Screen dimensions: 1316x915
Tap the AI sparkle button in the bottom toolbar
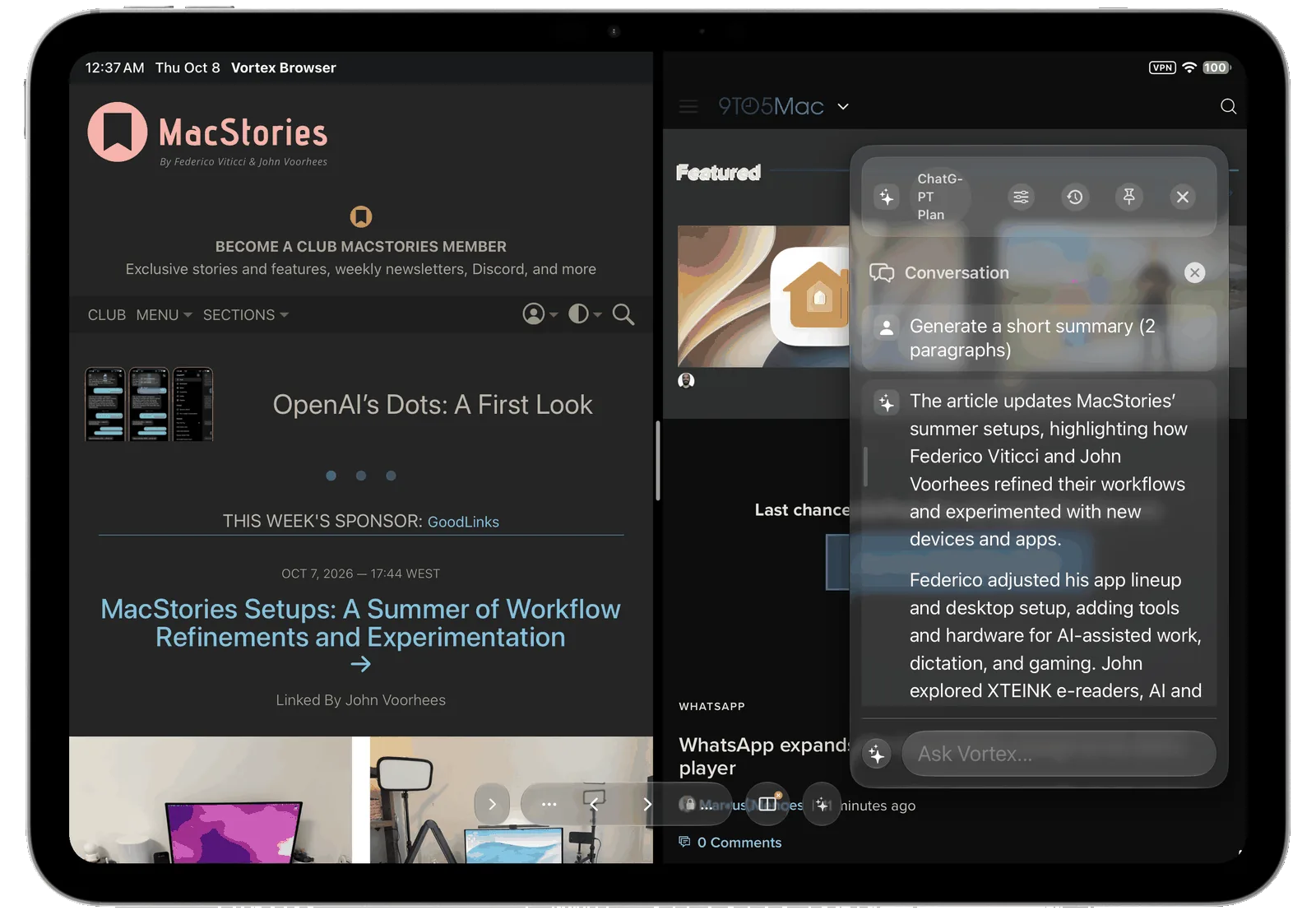(x=822, y=805)
